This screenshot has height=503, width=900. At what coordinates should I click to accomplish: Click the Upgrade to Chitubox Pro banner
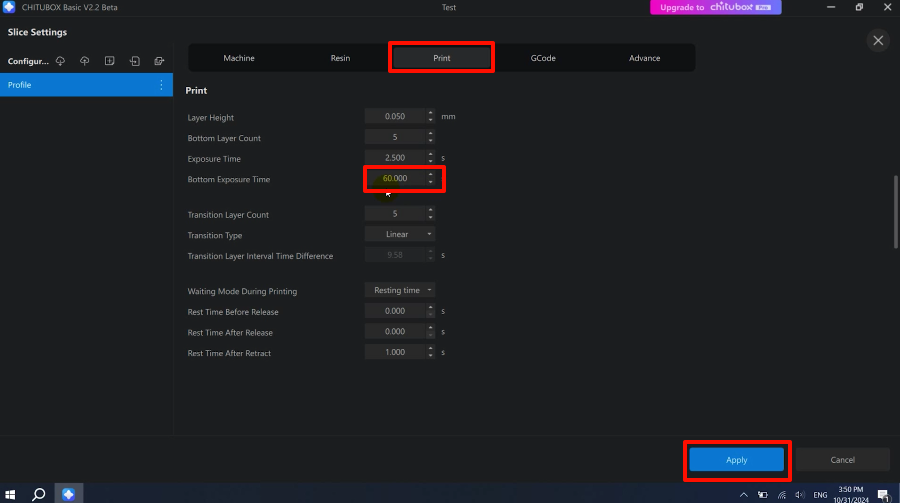point(715,7)
